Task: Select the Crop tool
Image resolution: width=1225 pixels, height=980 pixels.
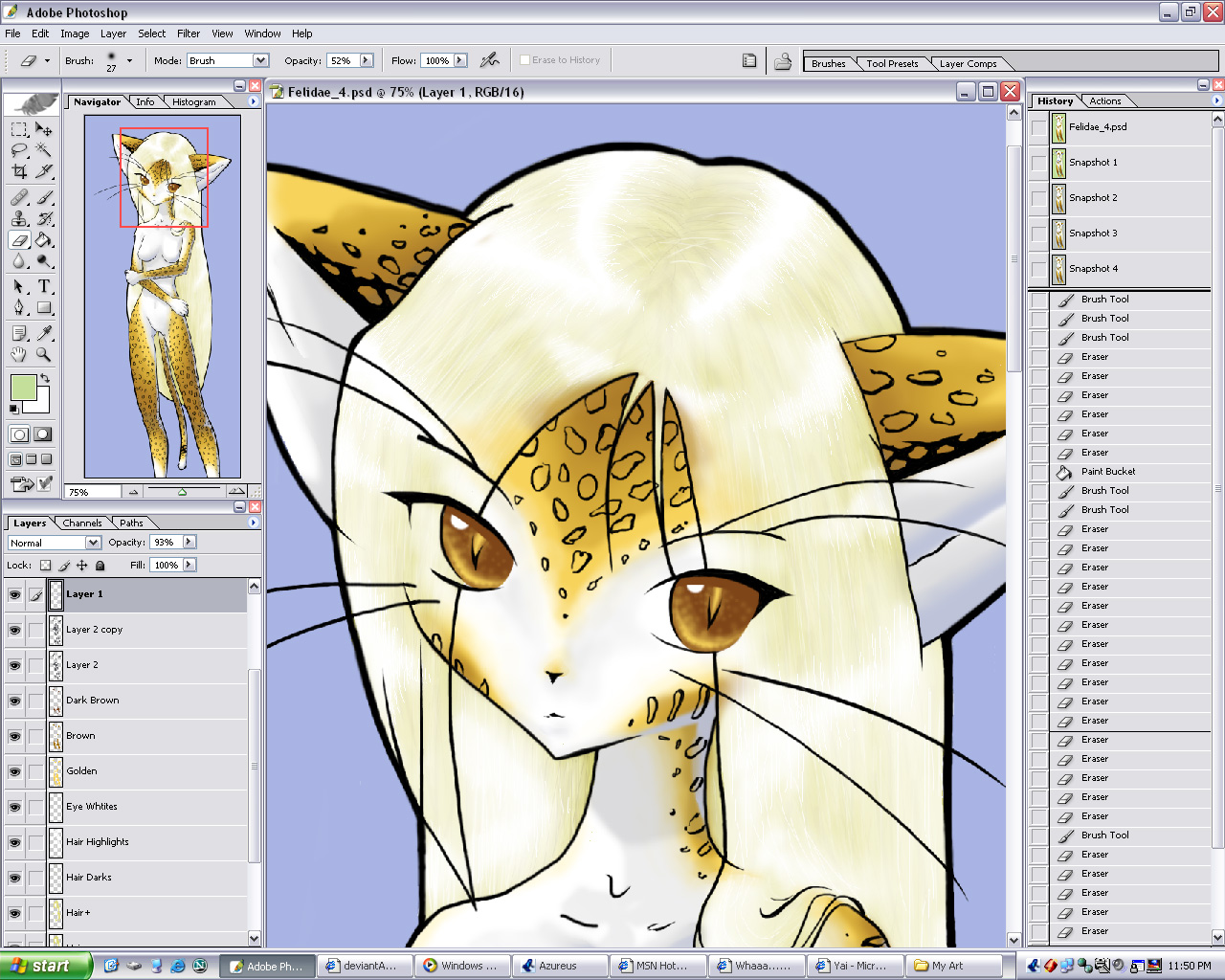Action: coord(19,171)
